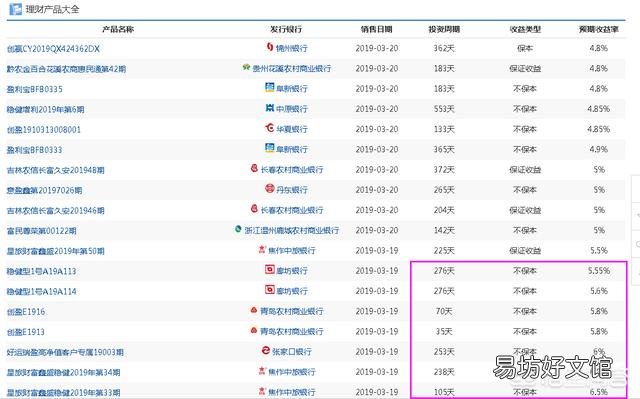The height and width of the screenshot is (399, 640).
Task: Select the 362天 investment period cell
Action: [444, 48]
